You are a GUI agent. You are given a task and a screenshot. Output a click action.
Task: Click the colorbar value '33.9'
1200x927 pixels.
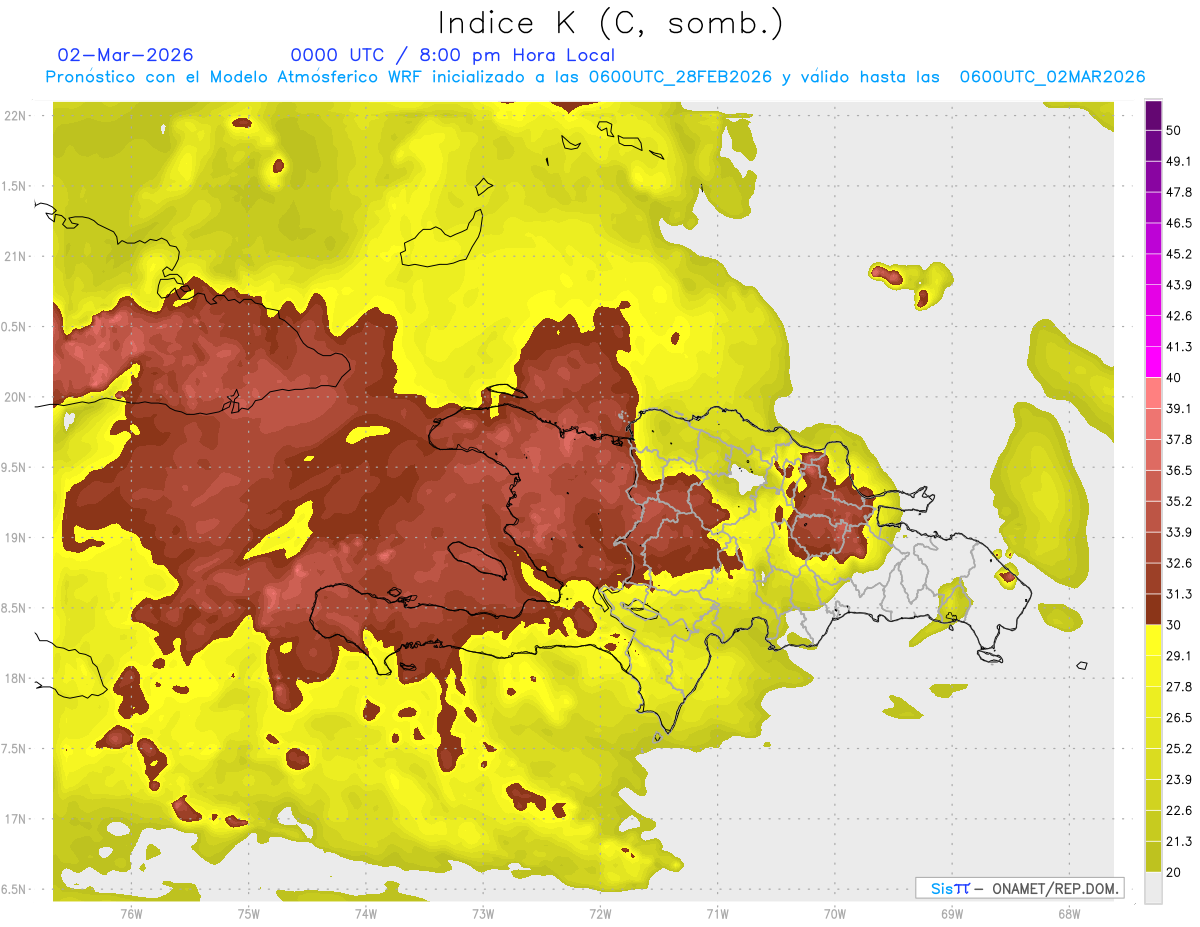[x=1179, y=532]
